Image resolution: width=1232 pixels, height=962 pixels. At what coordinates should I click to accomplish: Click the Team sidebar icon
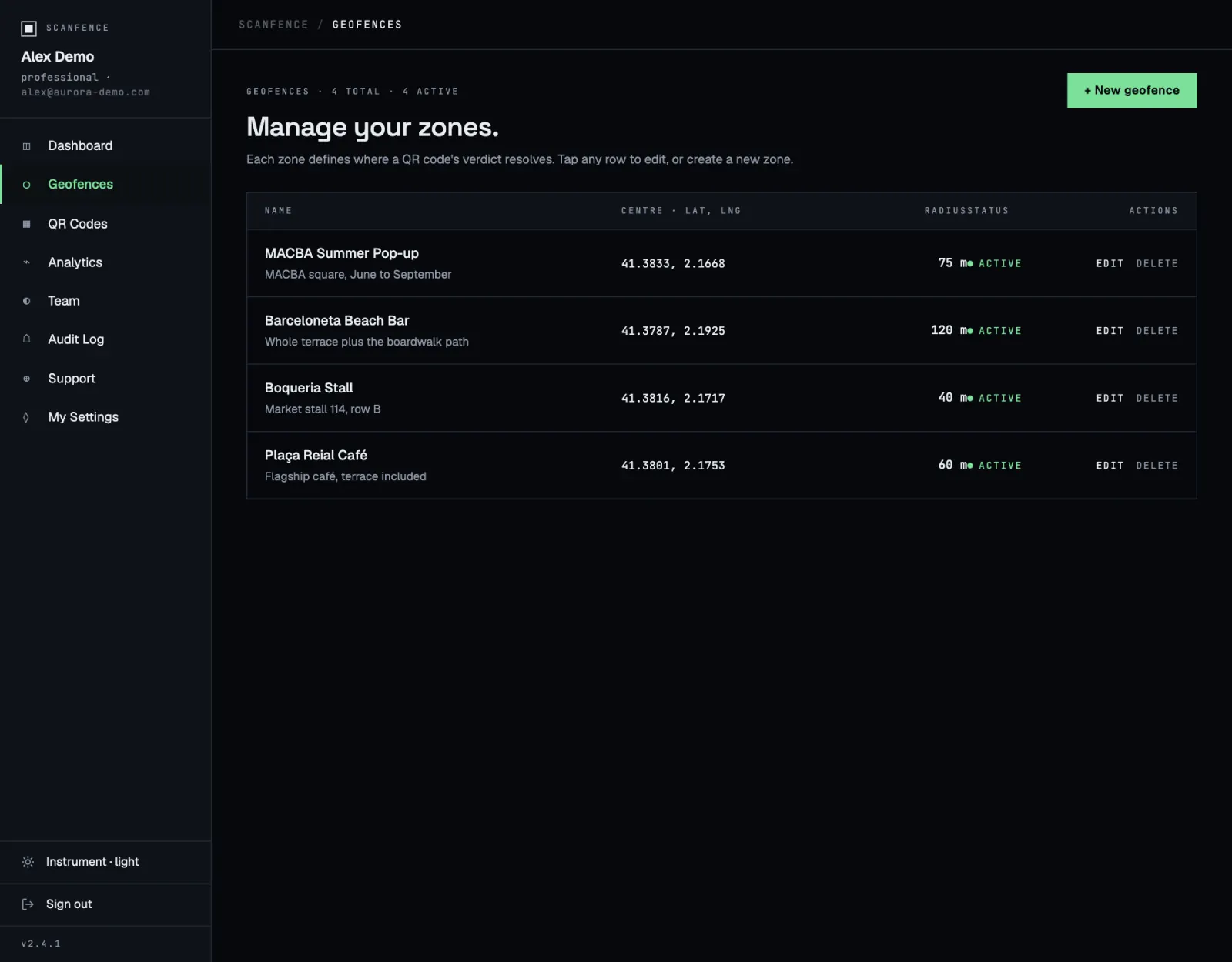pyautogui.click(x=27, y=301)
